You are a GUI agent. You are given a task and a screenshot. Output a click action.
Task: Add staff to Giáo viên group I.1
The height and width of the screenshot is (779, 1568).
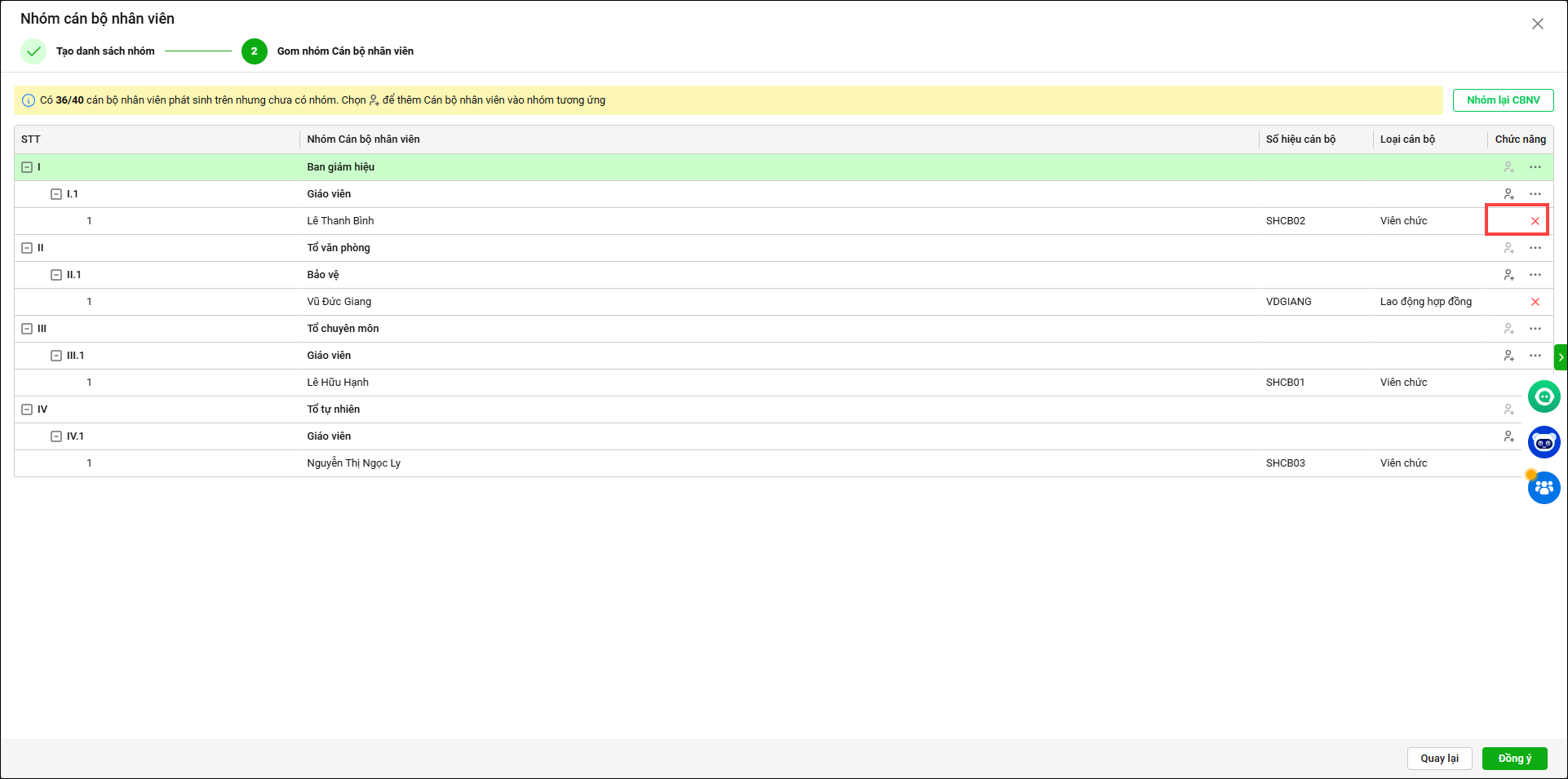click(1508, 194)
